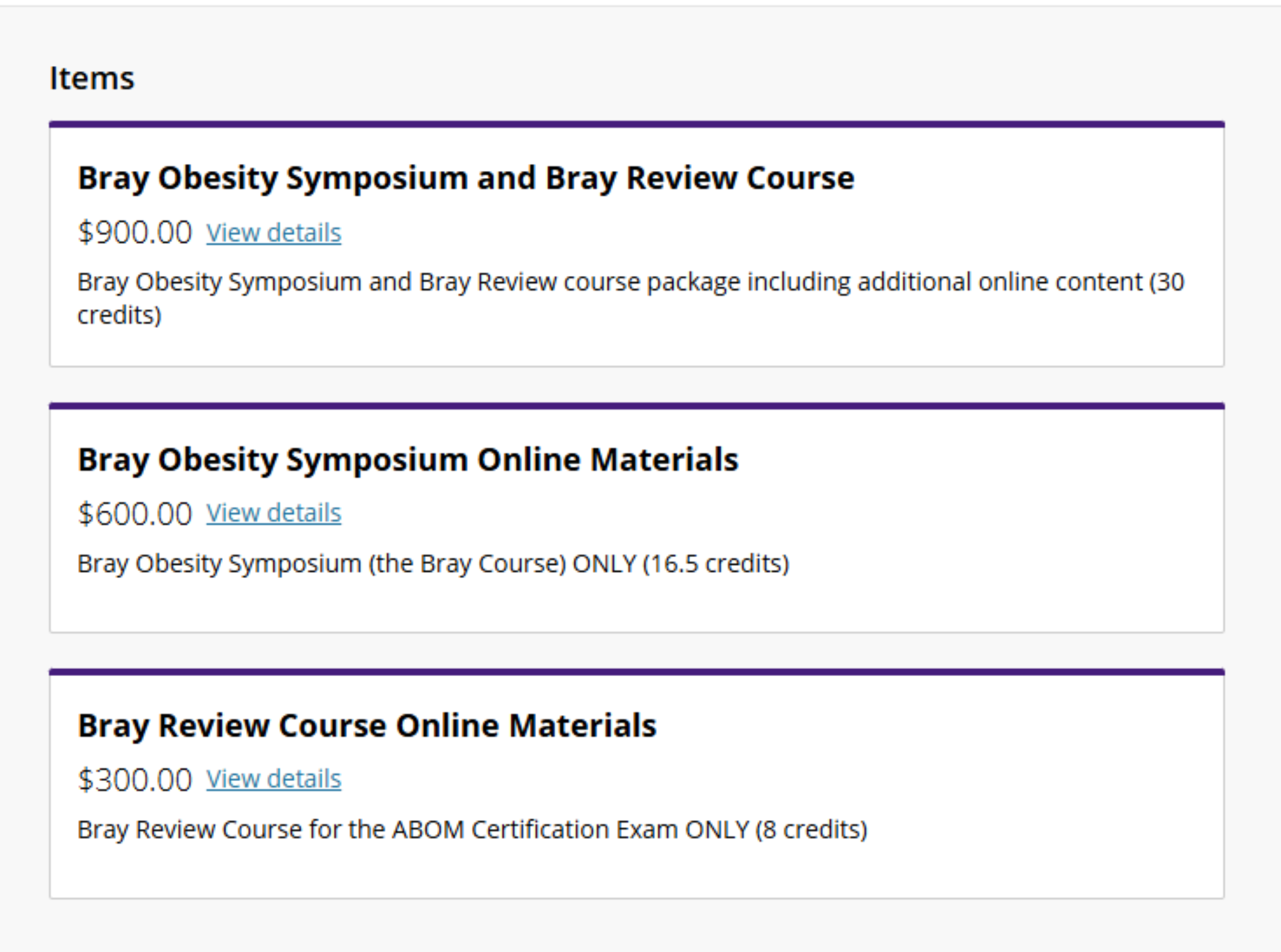
Task: Open View details for the $900.00 package
Action: (273, 233)
